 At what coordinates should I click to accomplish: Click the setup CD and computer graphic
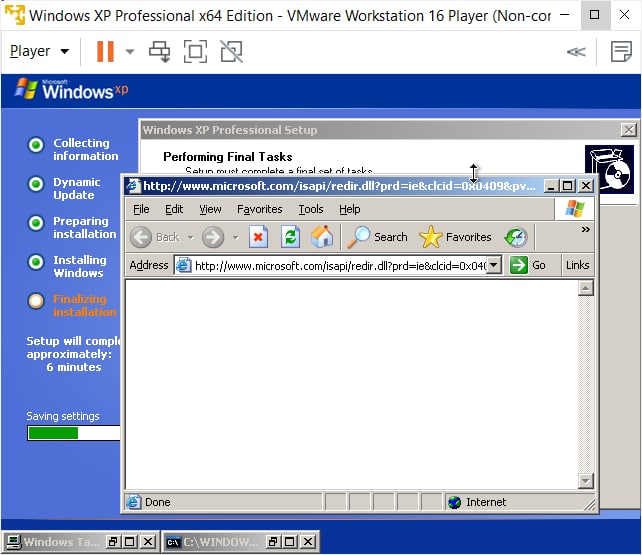609,169
